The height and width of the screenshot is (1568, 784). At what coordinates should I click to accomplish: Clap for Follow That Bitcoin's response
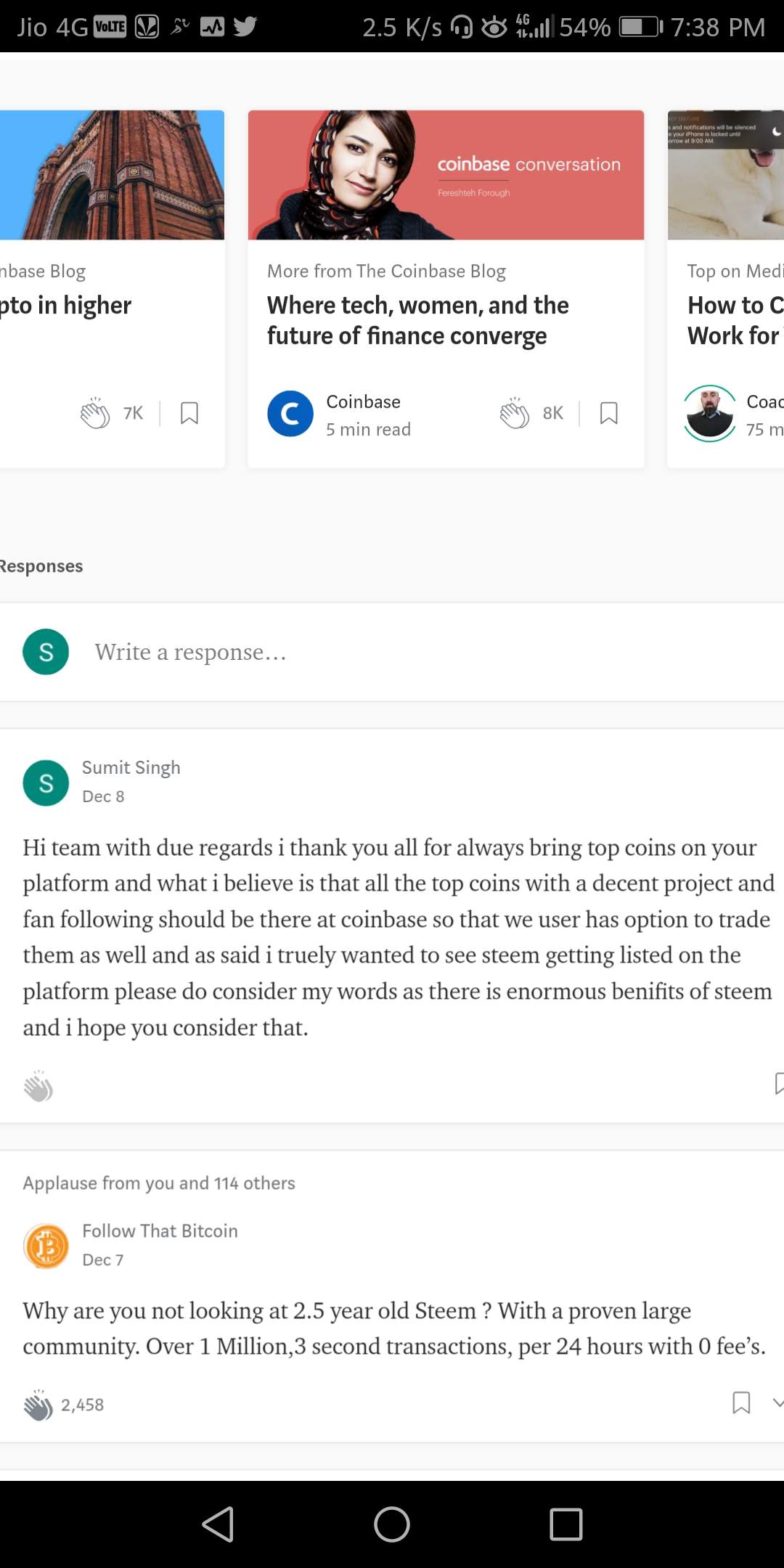click(x=38, y=1405)
